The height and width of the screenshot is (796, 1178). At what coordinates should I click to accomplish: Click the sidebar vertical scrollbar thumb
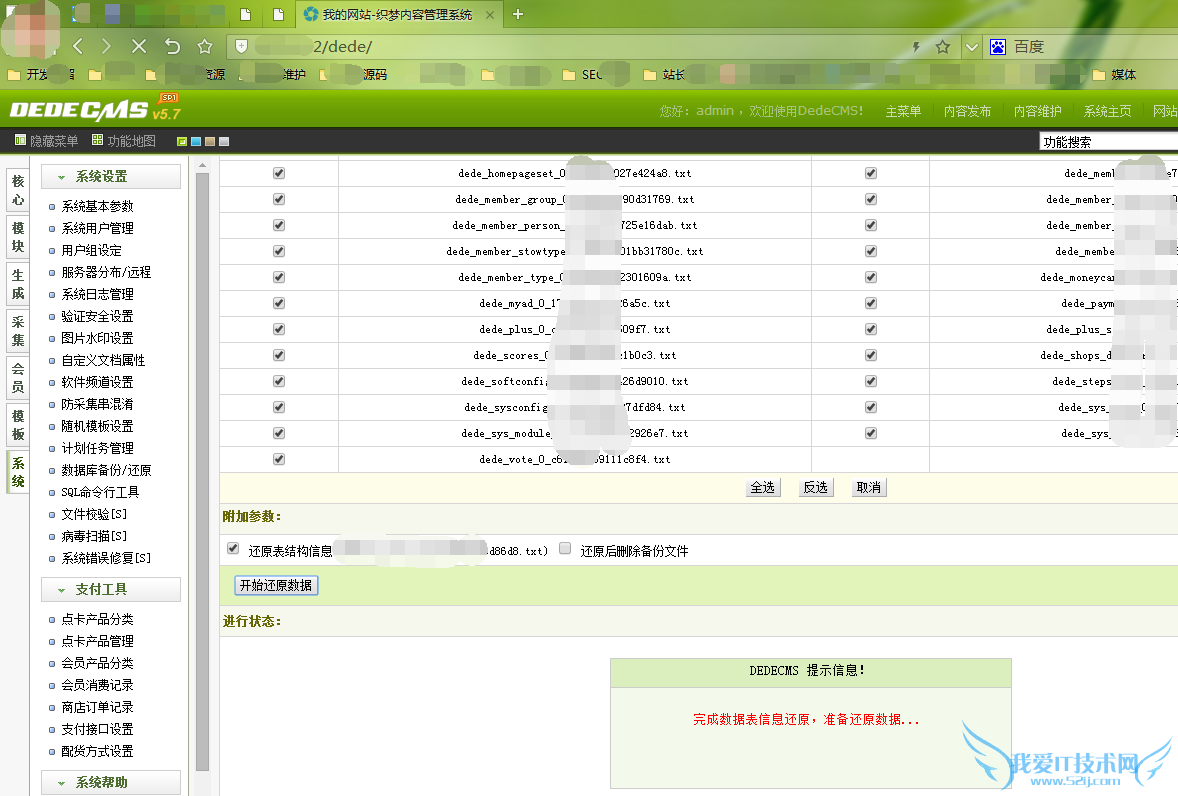click(202, 472)
